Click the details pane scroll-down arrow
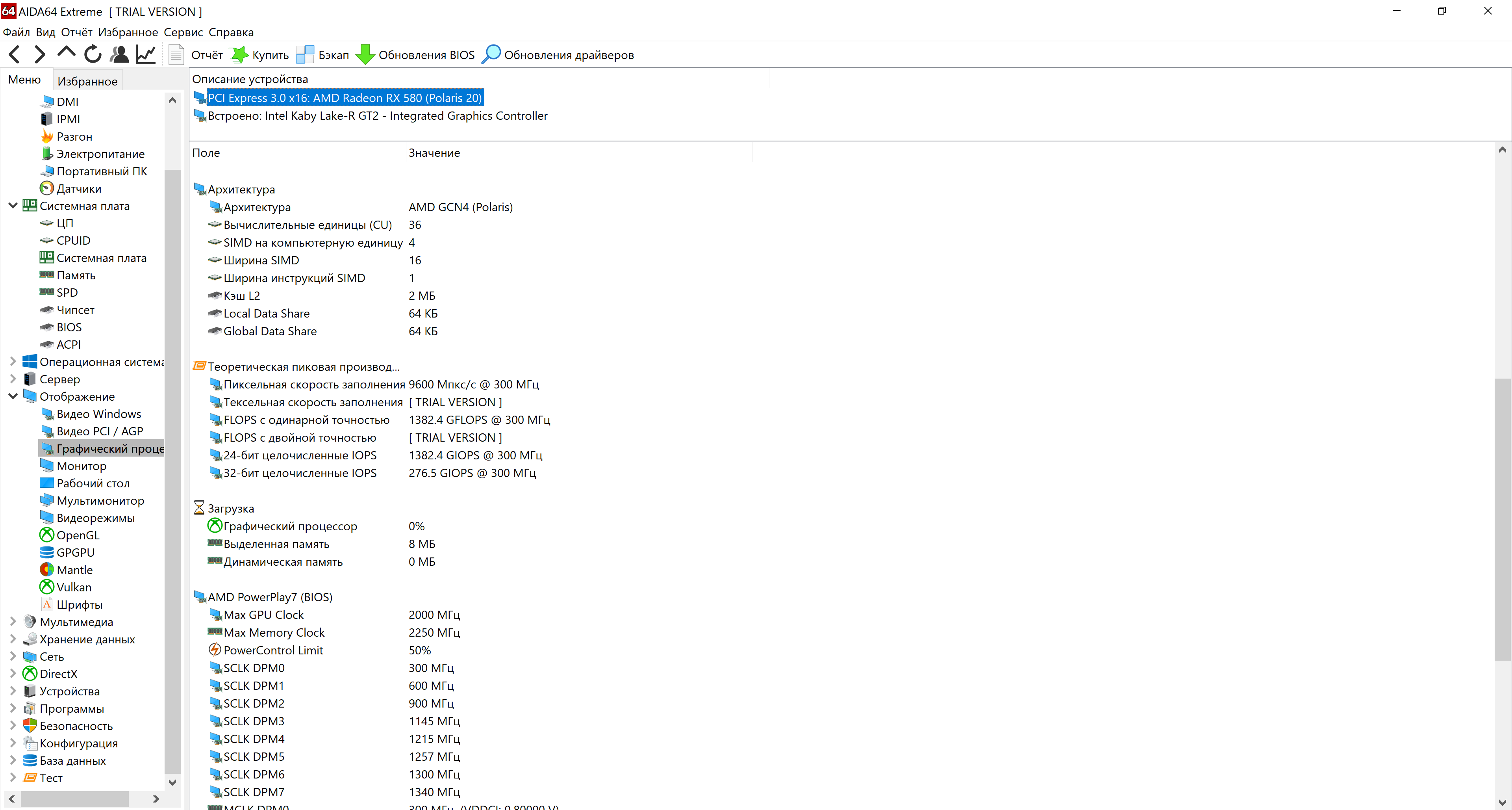 (x=1502, y=803)
